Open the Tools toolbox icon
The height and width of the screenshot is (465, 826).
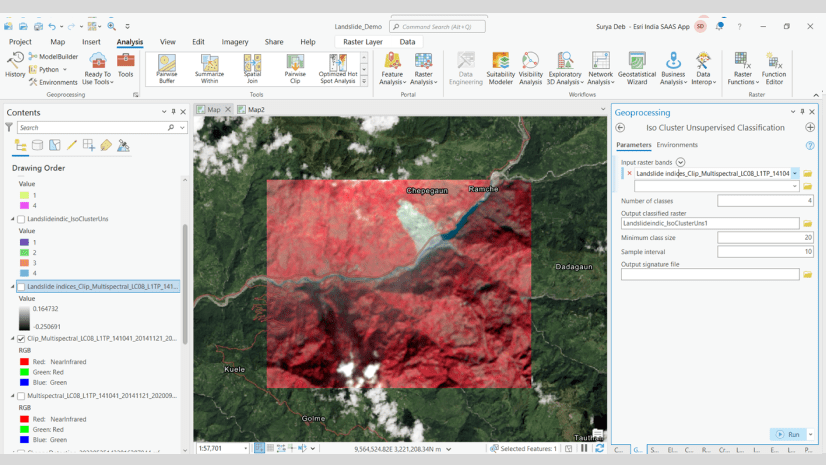pyautogui.click(x=125, y=65)
